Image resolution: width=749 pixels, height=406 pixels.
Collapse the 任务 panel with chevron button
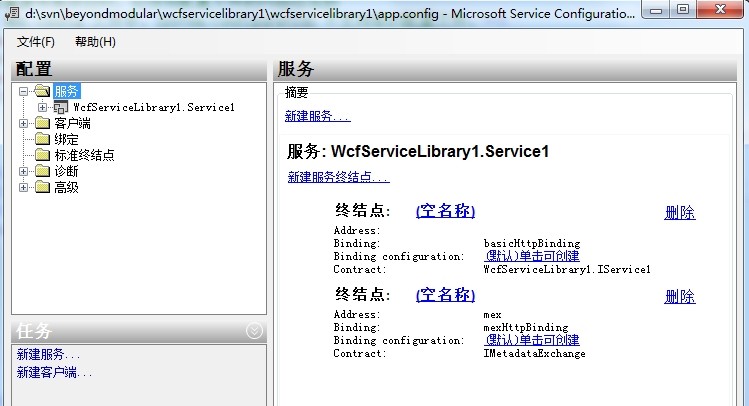pos(254,331)
